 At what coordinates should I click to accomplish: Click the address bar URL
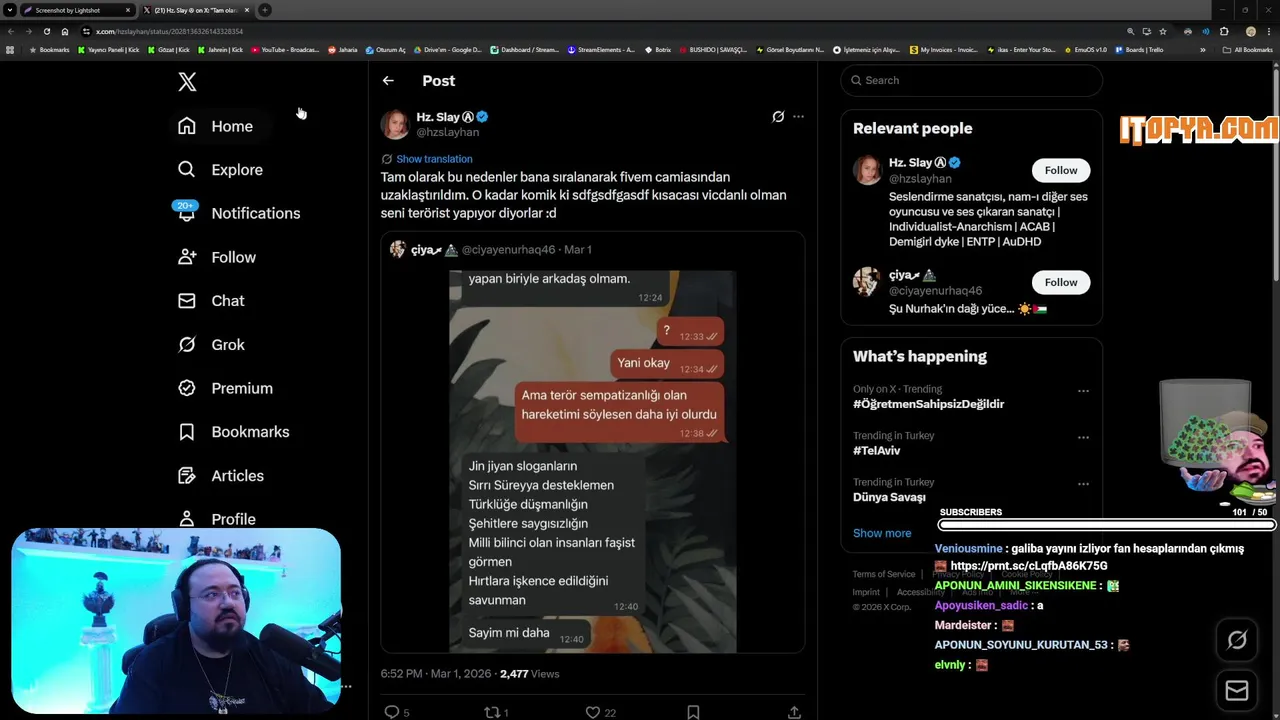170,31
